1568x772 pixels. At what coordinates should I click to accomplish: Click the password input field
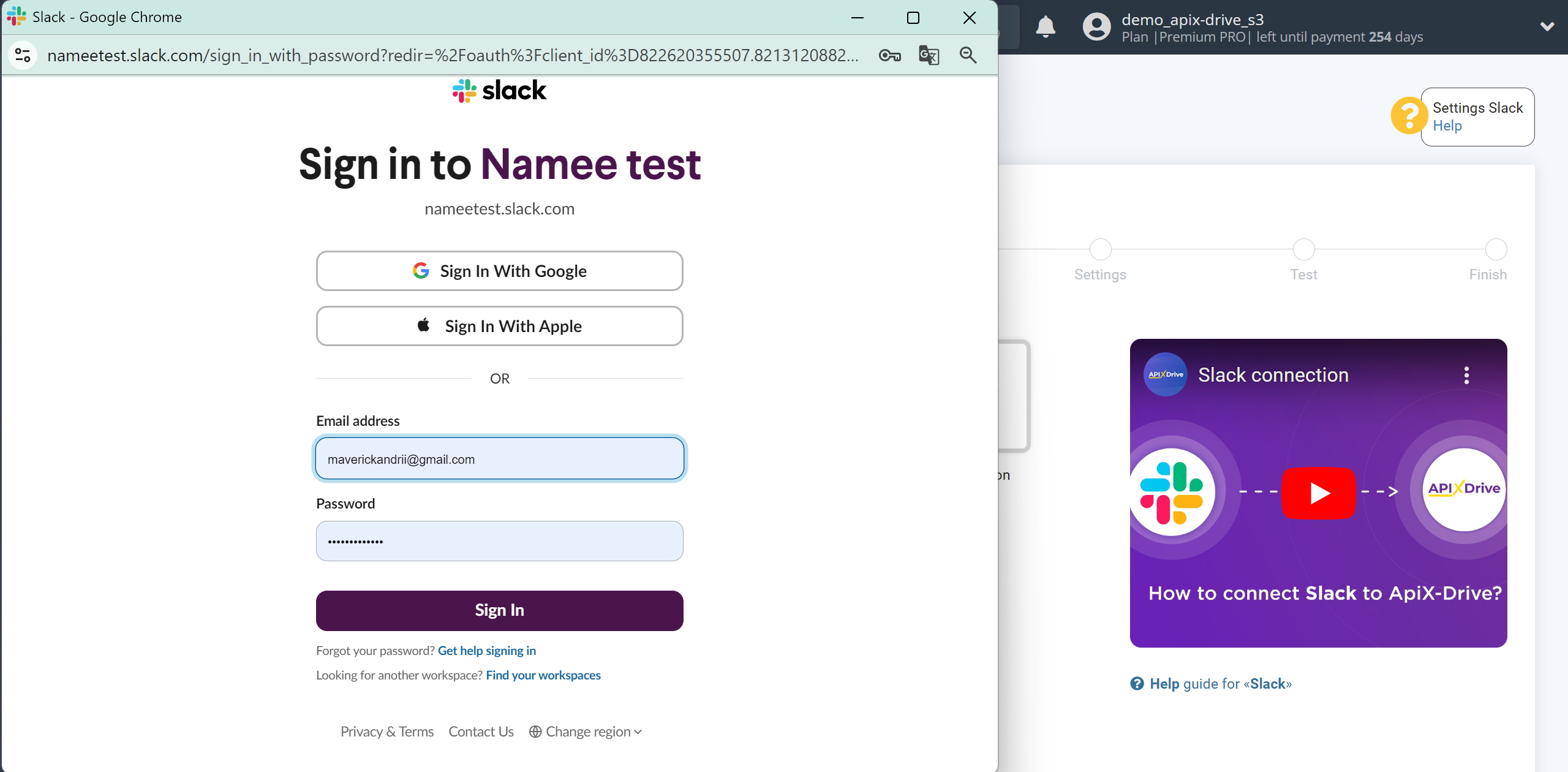[499, 540]
